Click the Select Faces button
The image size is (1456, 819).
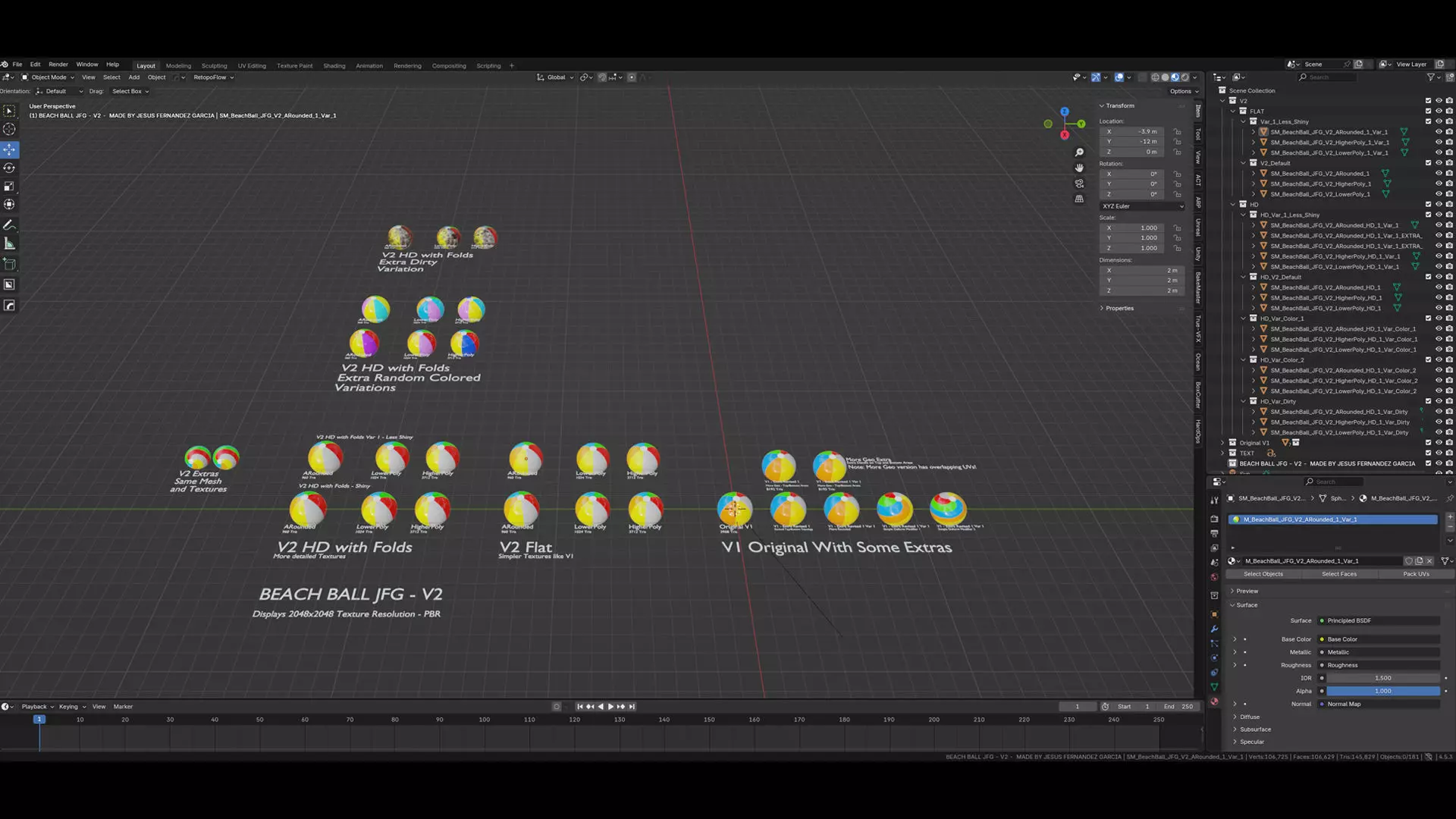1338,574
